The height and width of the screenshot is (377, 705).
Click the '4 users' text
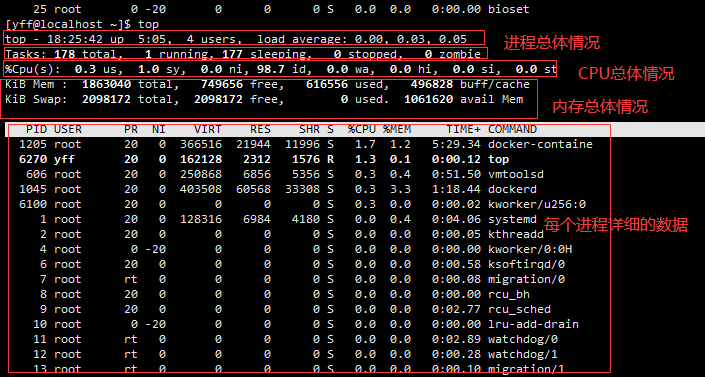211,40
